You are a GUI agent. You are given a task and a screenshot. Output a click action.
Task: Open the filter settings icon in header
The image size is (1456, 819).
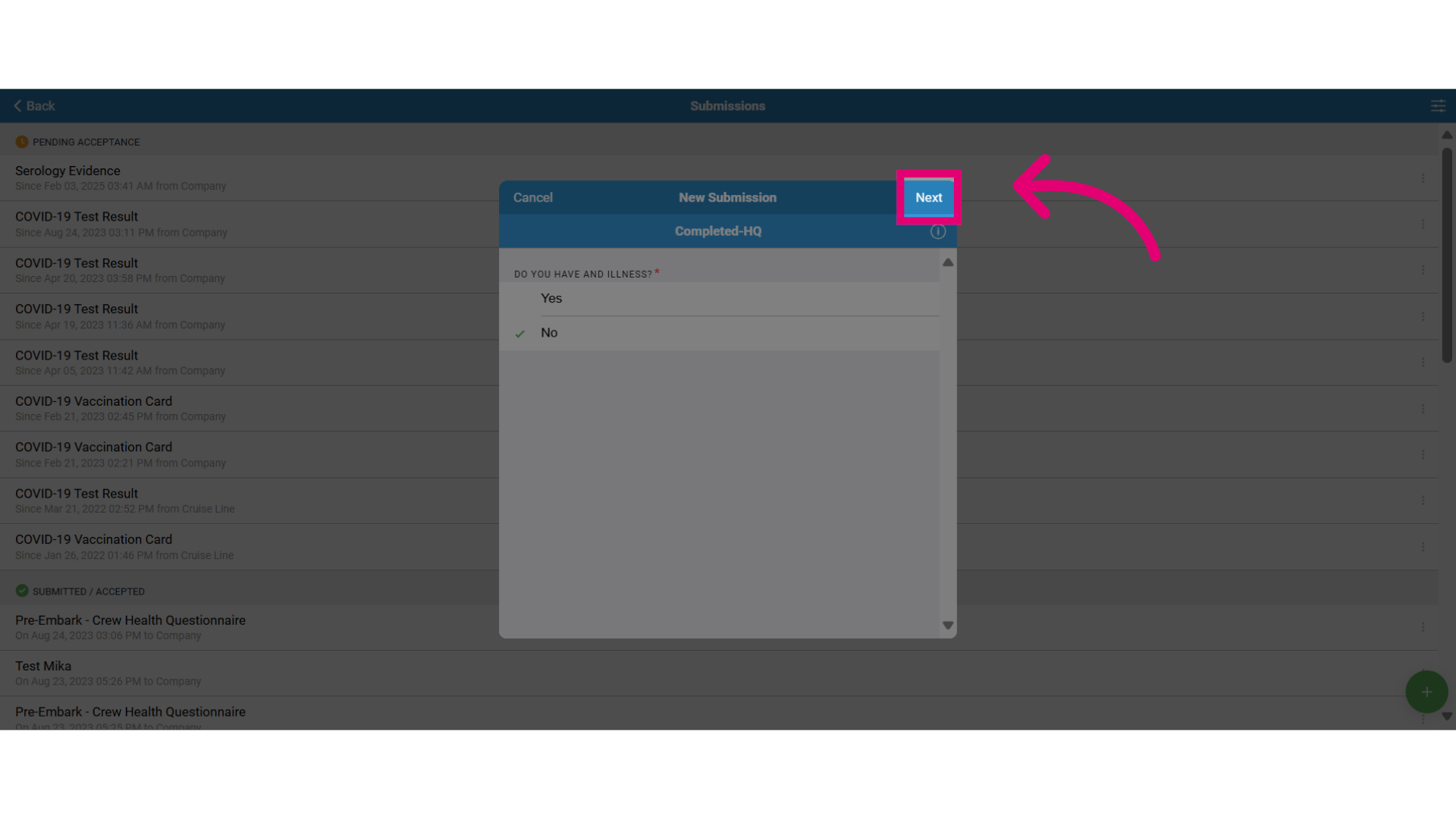click(1438, 106)
